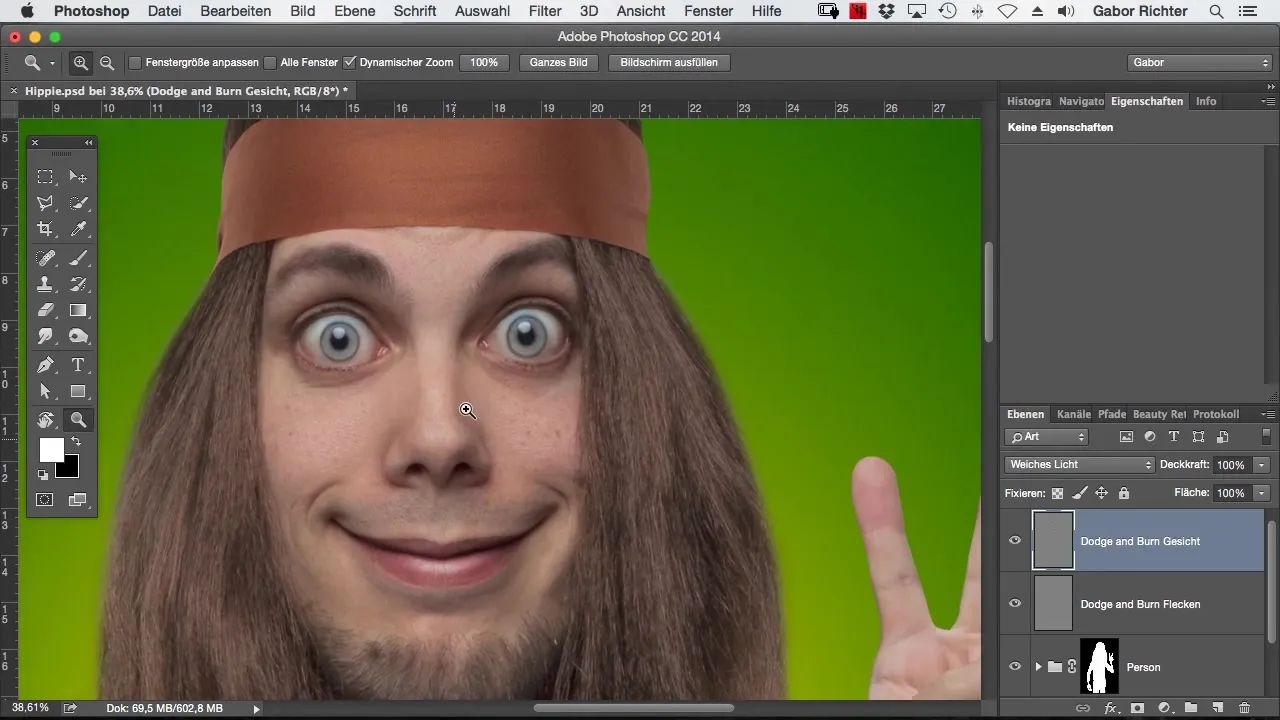Hide Dodge and Burn Flecken layer
1280x720 pixels.
pos(1015,604)
